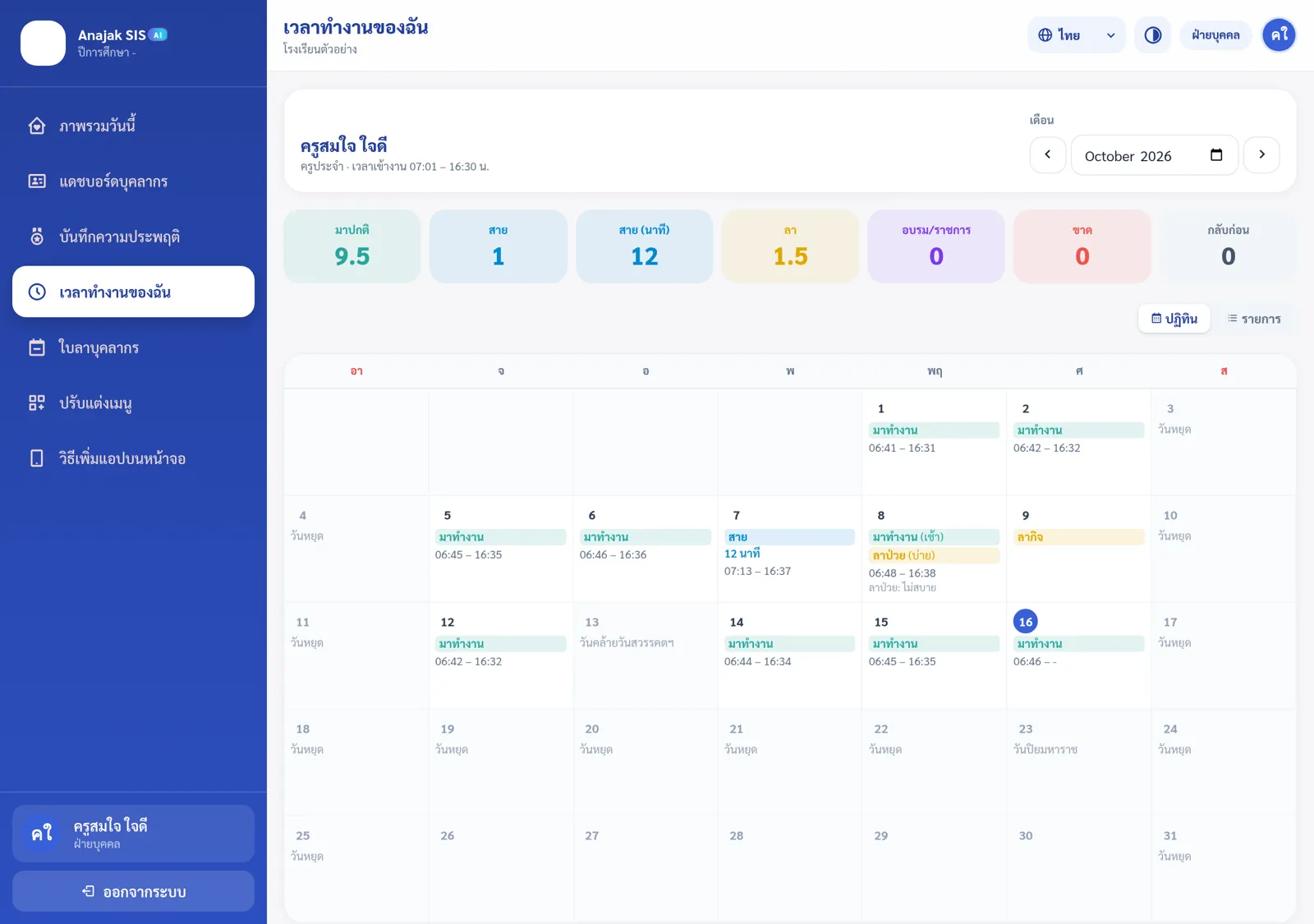Click the ขาด 0 summary card

1082,246
